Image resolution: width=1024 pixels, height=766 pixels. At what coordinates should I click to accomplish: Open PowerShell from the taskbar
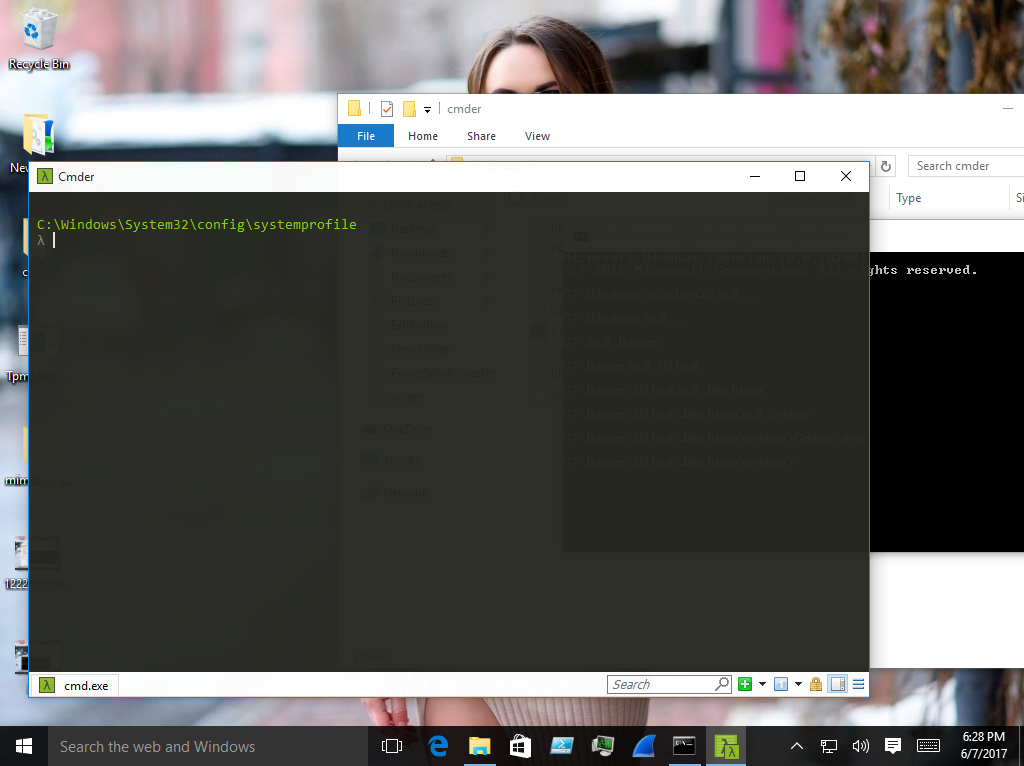tap(562, 746)
